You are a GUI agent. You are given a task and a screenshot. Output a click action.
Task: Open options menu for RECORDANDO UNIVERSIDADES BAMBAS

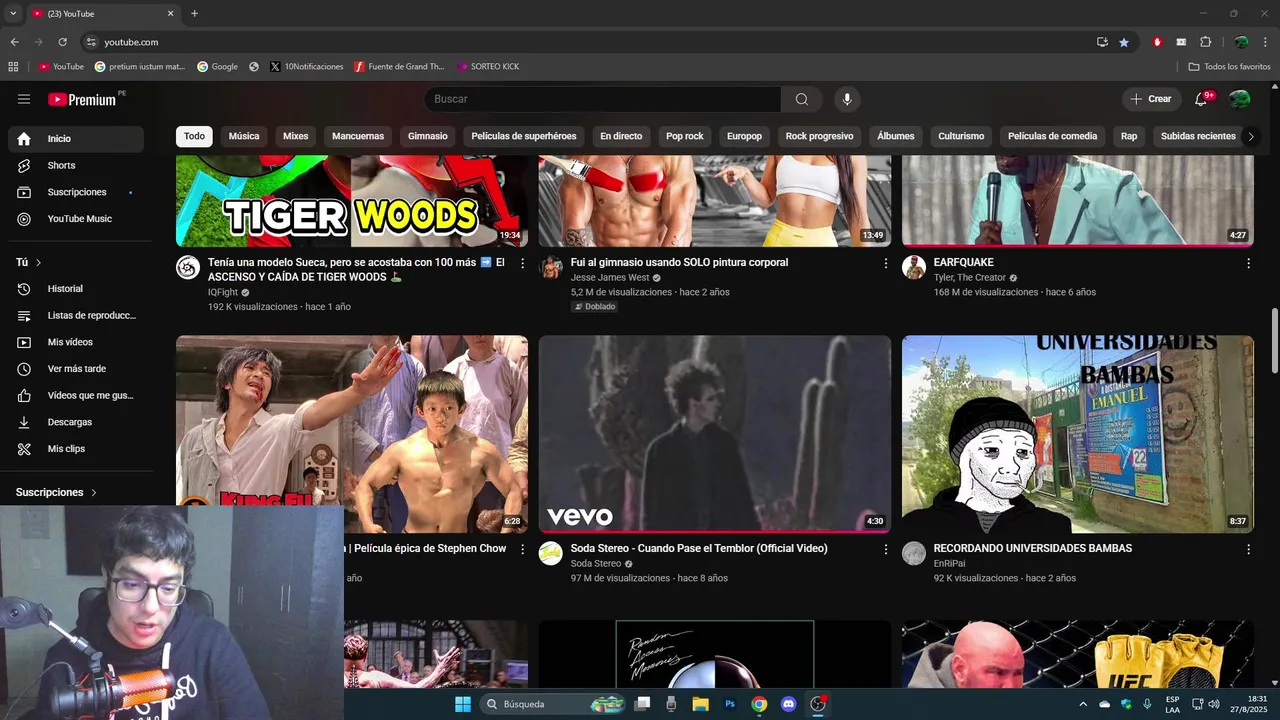(x=1248, y=549)
